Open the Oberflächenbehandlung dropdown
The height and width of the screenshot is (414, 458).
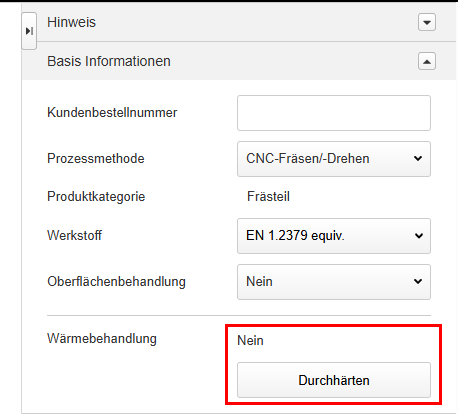[x=334, y=282]
